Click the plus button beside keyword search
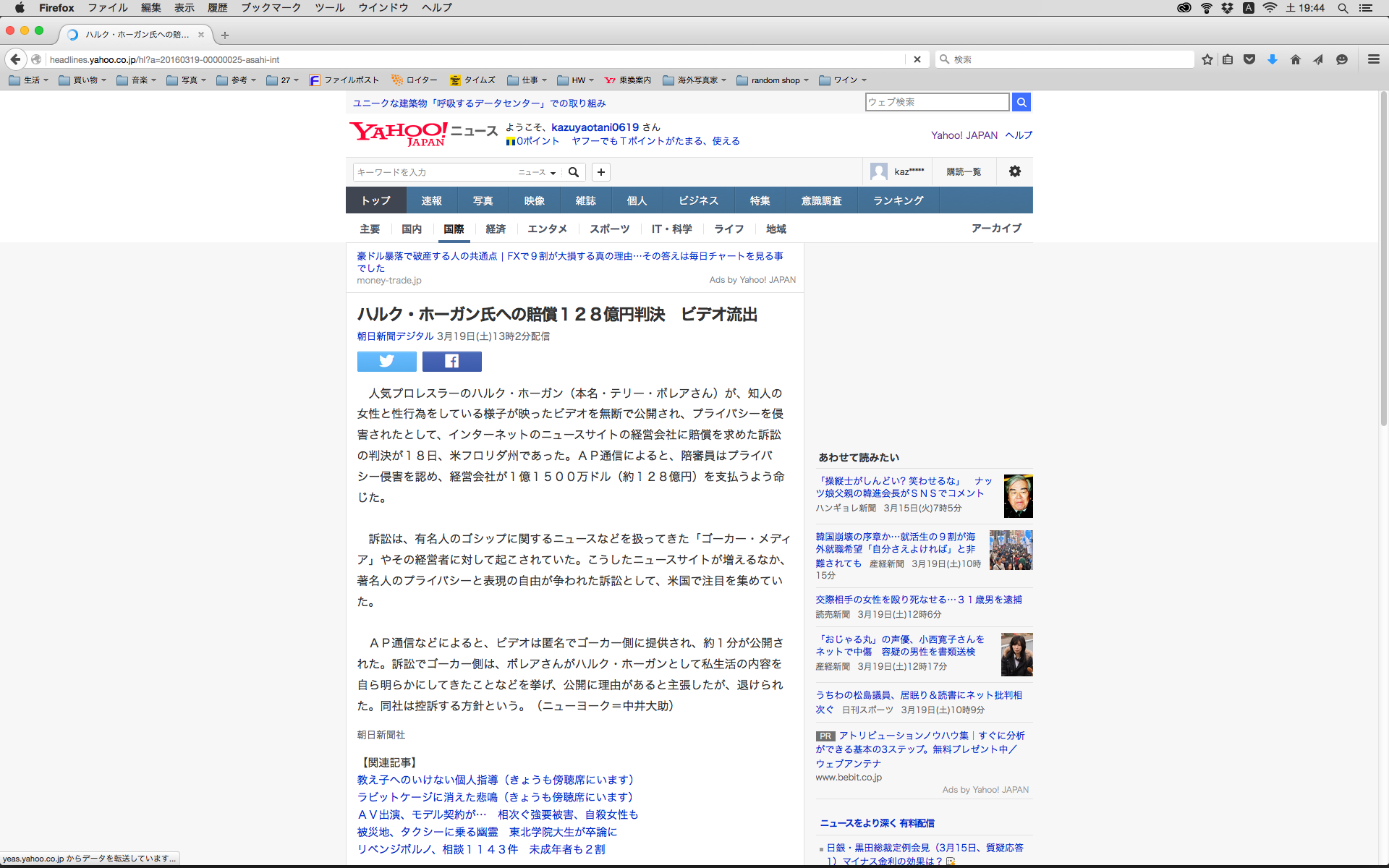This screenshot has height=868, width=1389. coord(600,172)
